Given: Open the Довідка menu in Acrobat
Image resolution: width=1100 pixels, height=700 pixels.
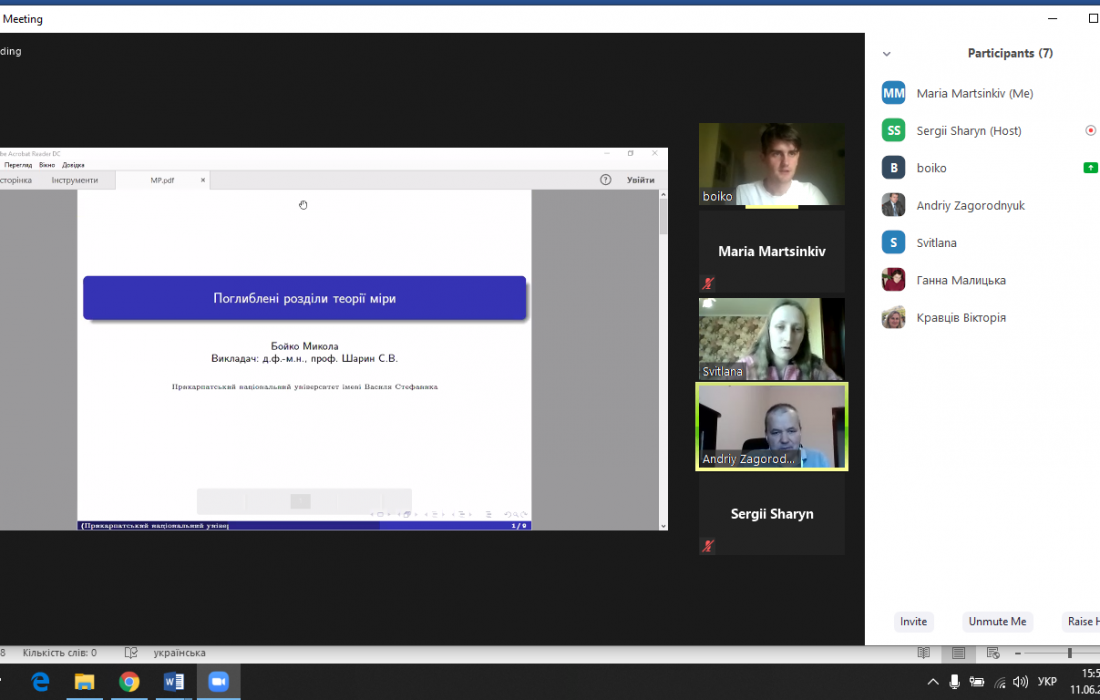Looking at the screenshot, I should [x=73, y=165].
